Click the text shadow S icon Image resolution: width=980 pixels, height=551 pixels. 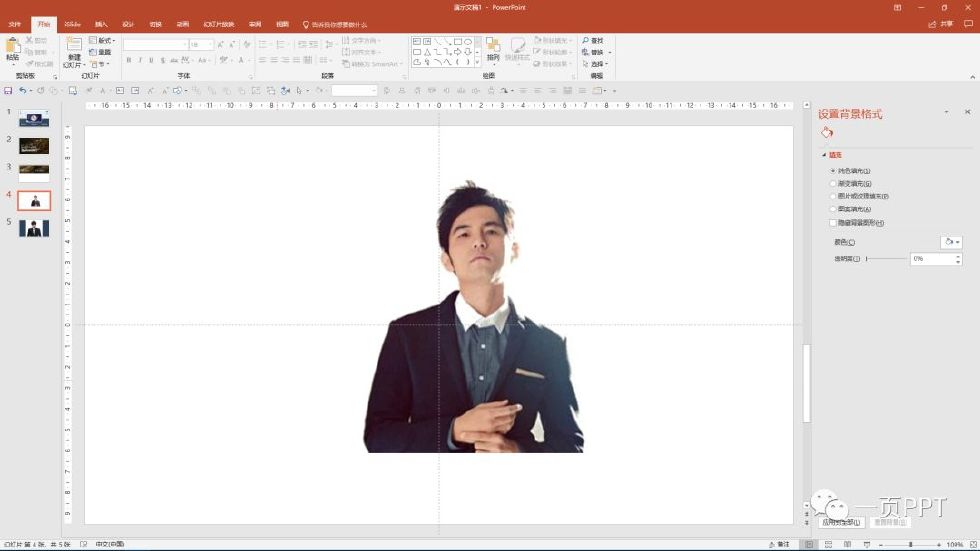[162, 61]
